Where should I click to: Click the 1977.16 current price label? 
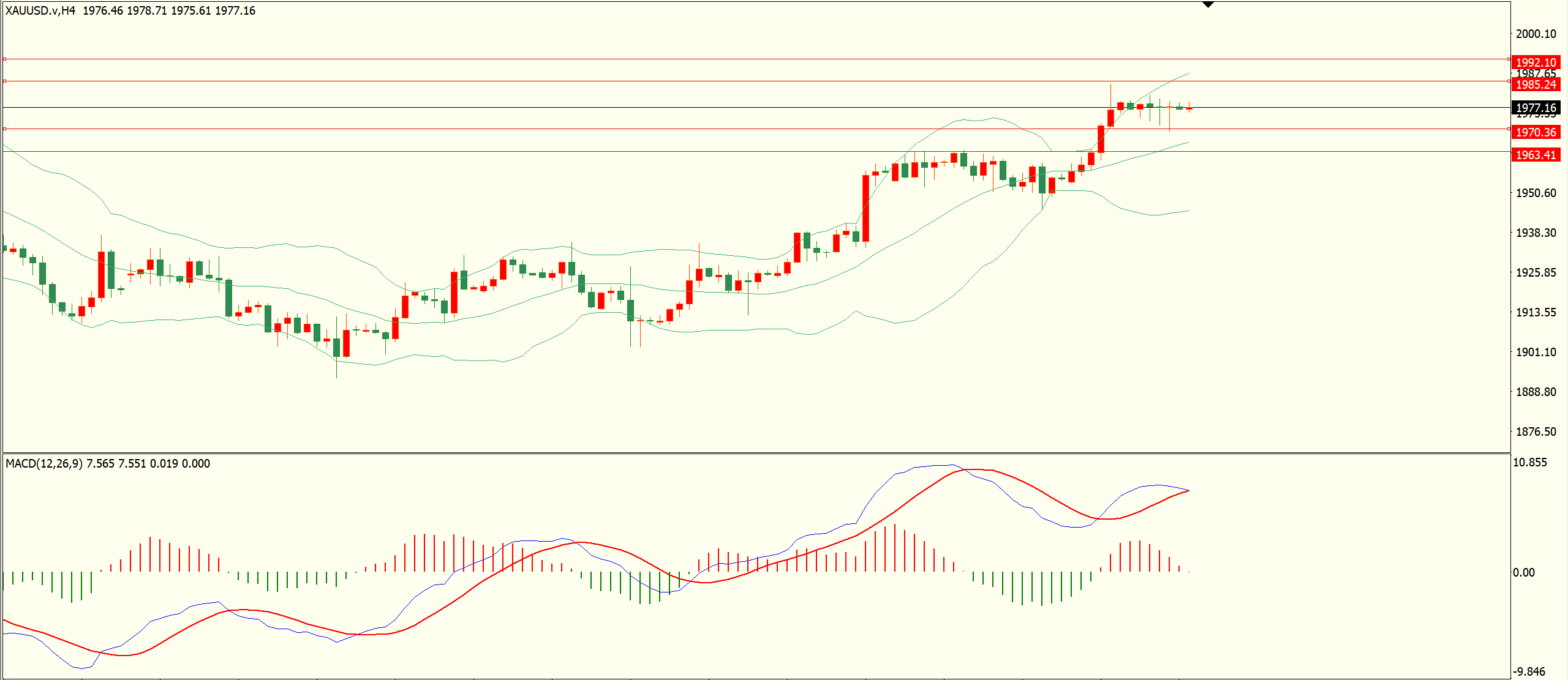[1536, 108]
